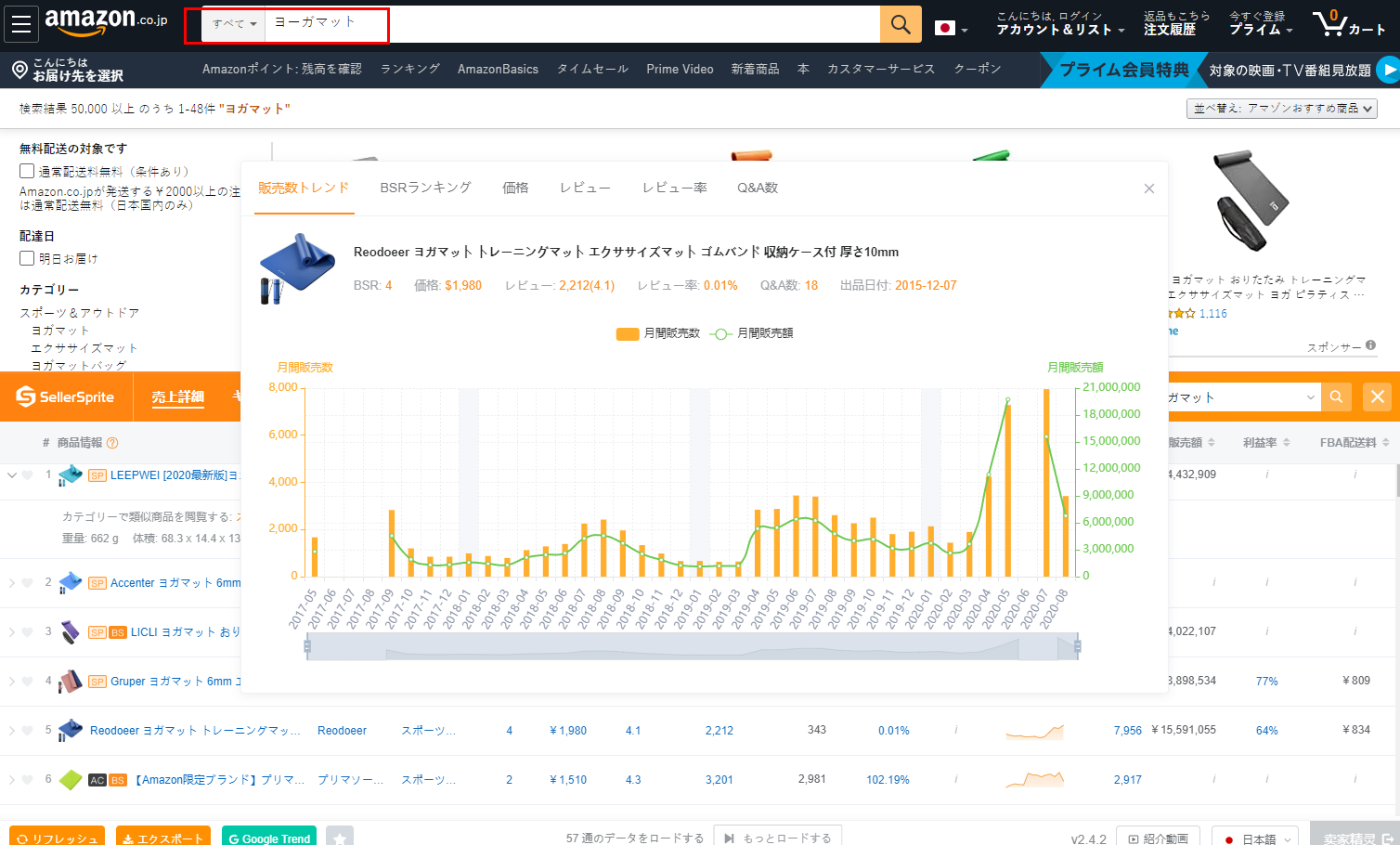Screen dimensions: 1400x845
Task: Favorite the LEEPWEI product heart icon
Action: (x=27, y=475)
